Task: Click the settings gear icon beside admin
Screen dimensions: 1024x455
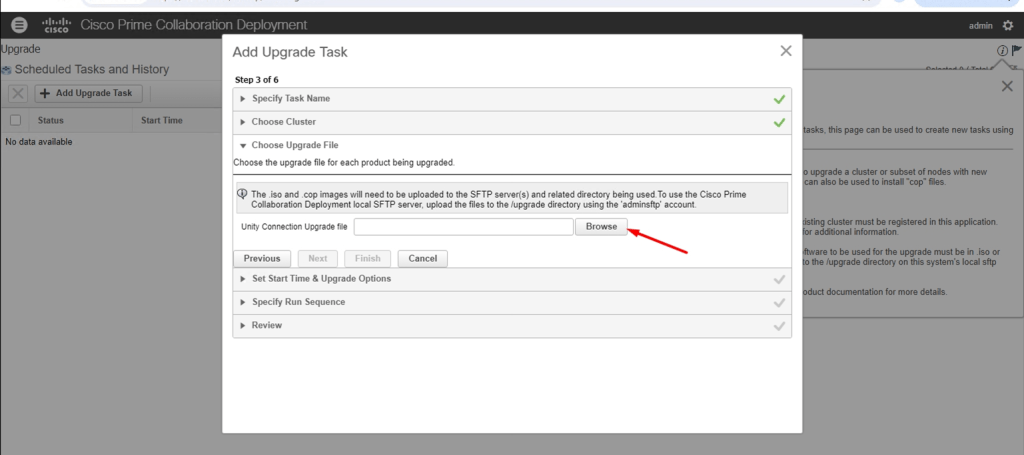Action: click(x=1007, y=25)
